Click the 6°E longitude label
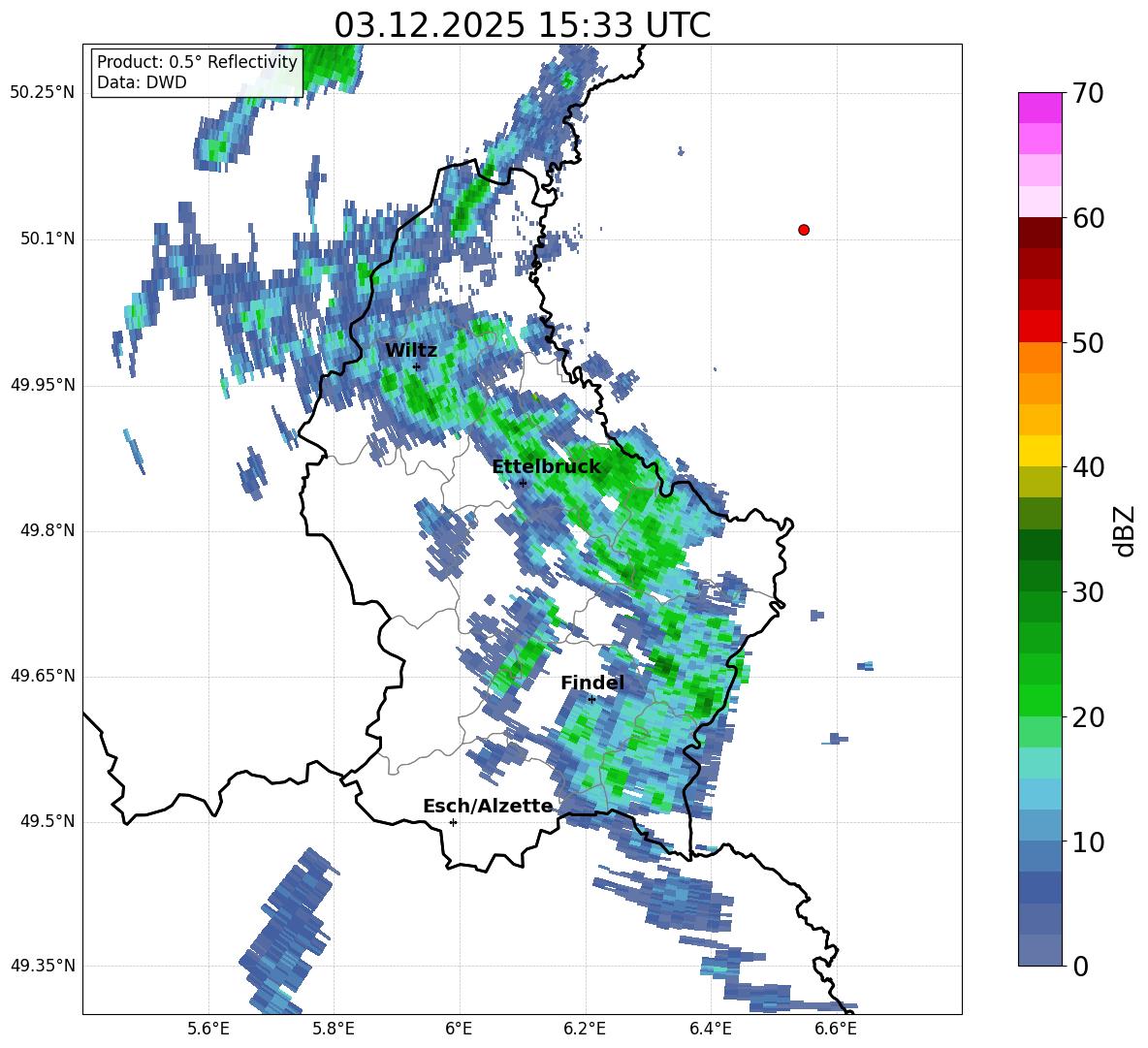Screen dimensions: 1148x1048 (x=459, y=1029)
